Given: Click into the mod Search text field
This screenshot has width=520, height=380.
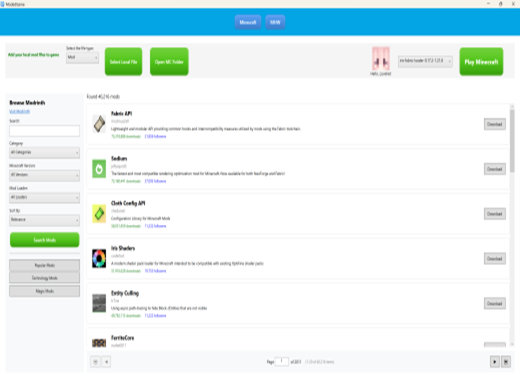Looking at the screenshot, I should pyautogui.click(x=44, y=131).
